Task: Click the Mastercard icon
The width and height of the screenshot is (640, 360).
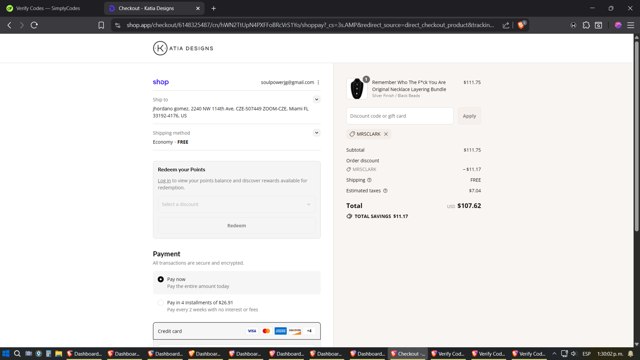Action: pyautogui.click(x=266, y=331)
